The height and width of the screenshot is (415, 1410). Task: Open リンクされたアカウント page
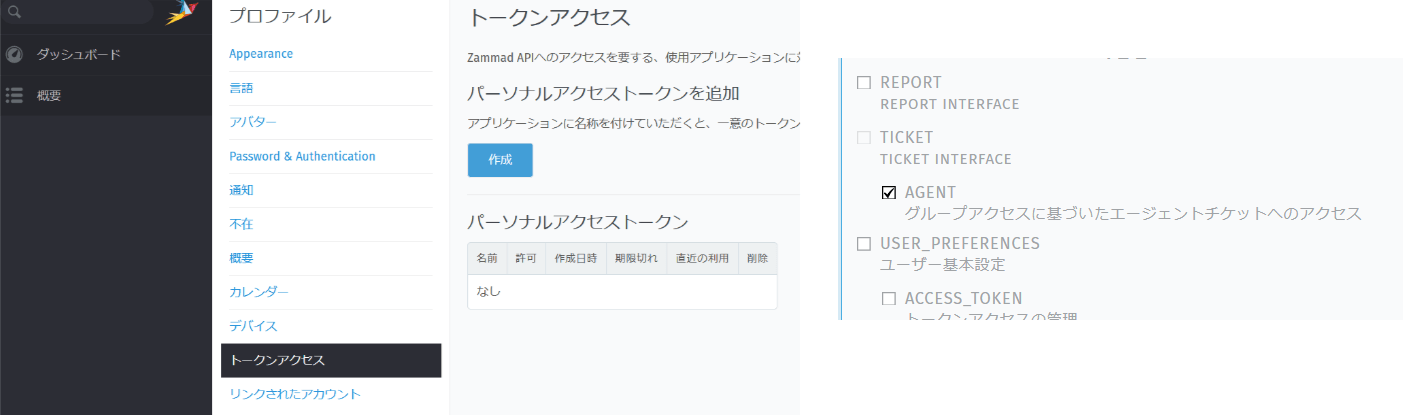(294, 394)
